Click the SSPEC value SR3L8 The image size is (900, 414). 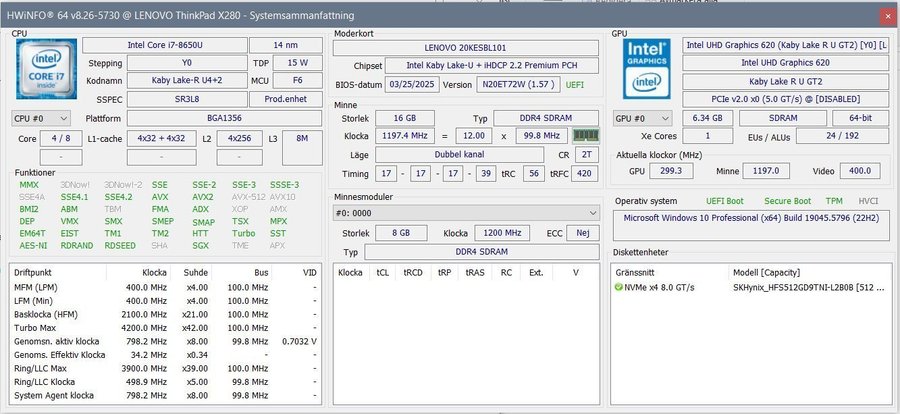[x=187, y=99]
